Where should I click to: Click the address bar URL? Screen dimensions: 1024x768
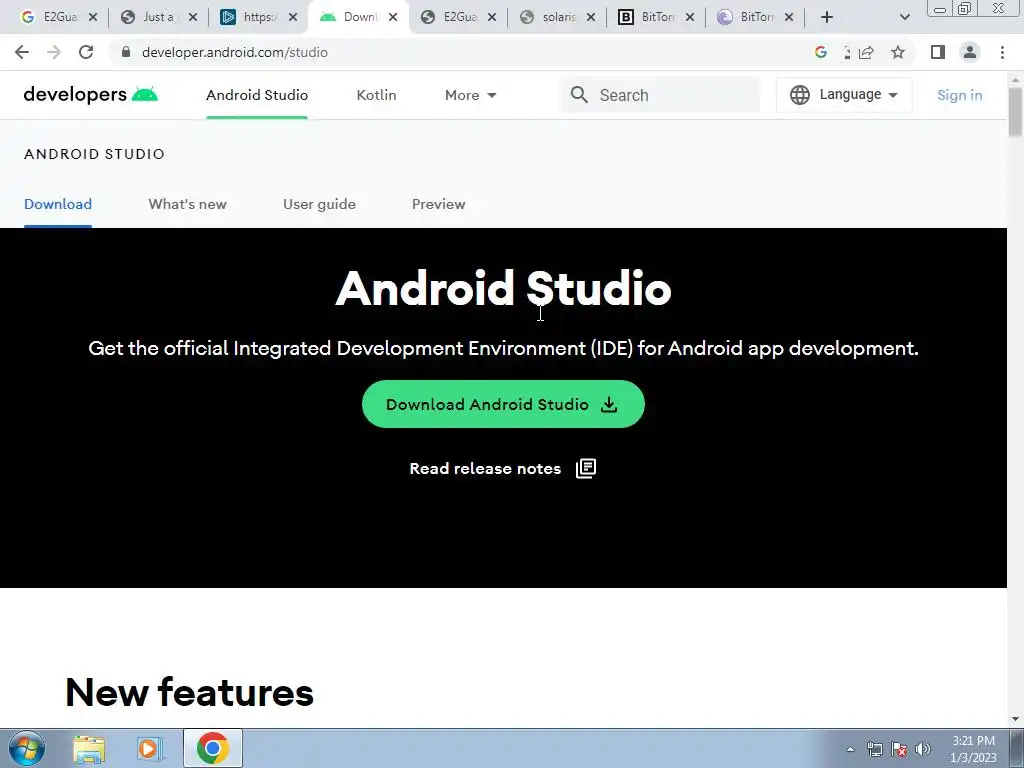(234, 52)
